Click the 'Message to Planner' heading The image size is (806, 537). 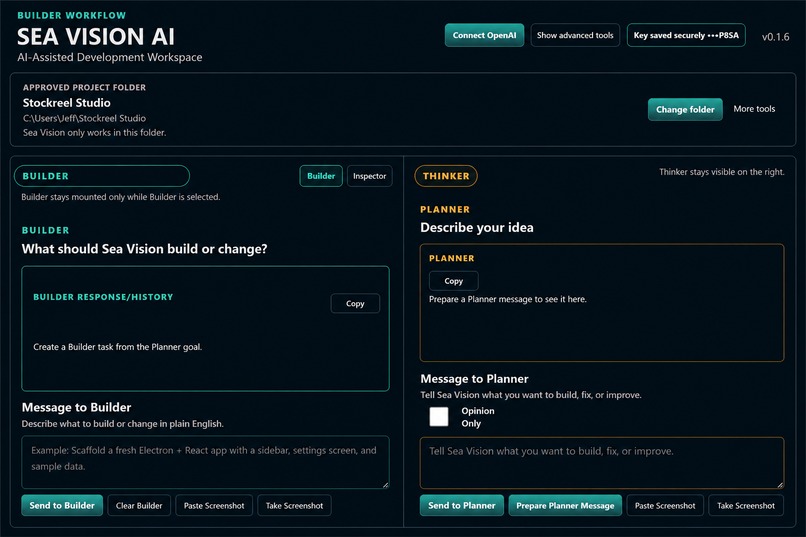pos(474,379)
